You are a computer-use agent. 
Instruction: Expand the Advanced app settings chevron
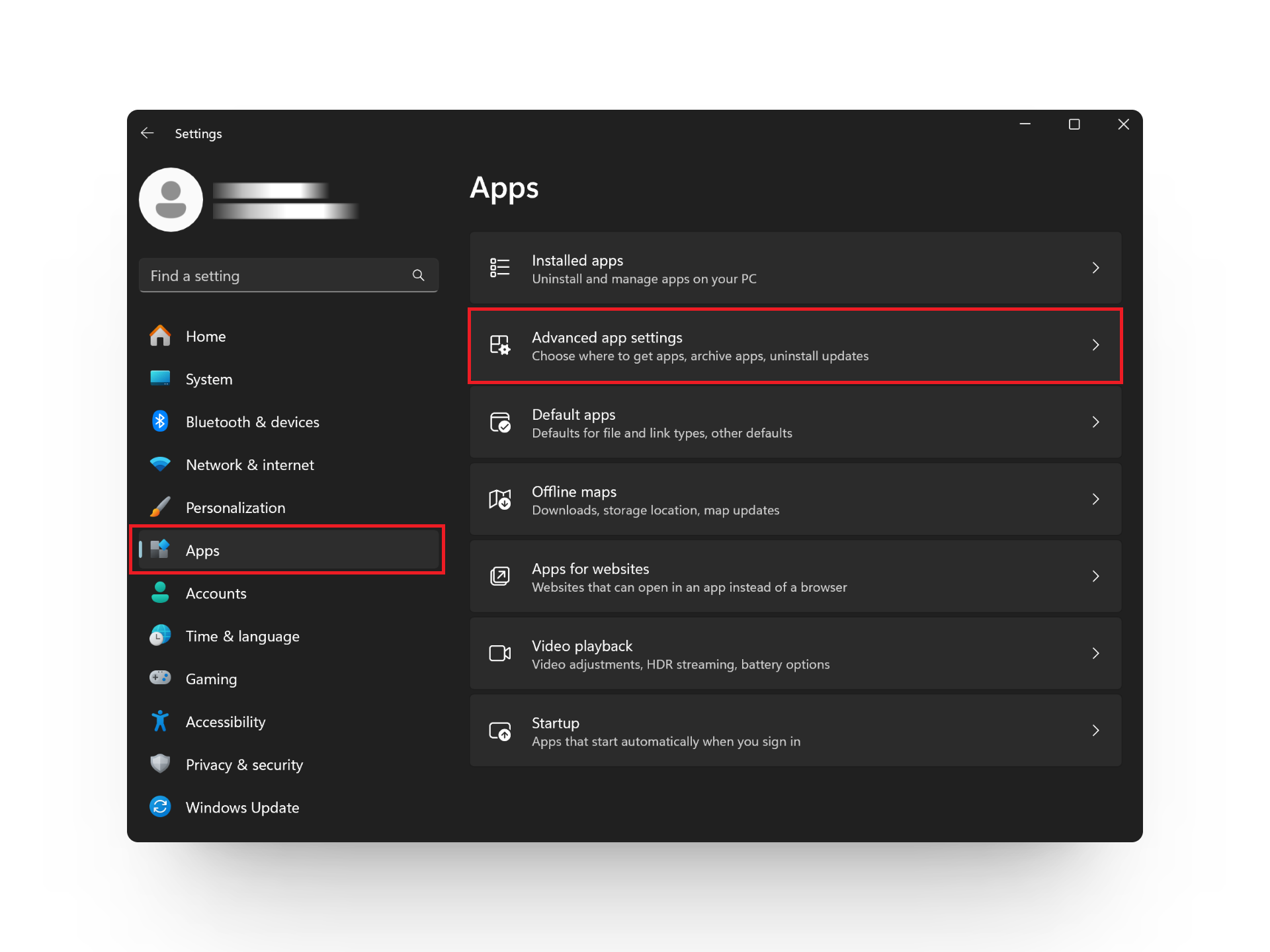[1095, 345]
